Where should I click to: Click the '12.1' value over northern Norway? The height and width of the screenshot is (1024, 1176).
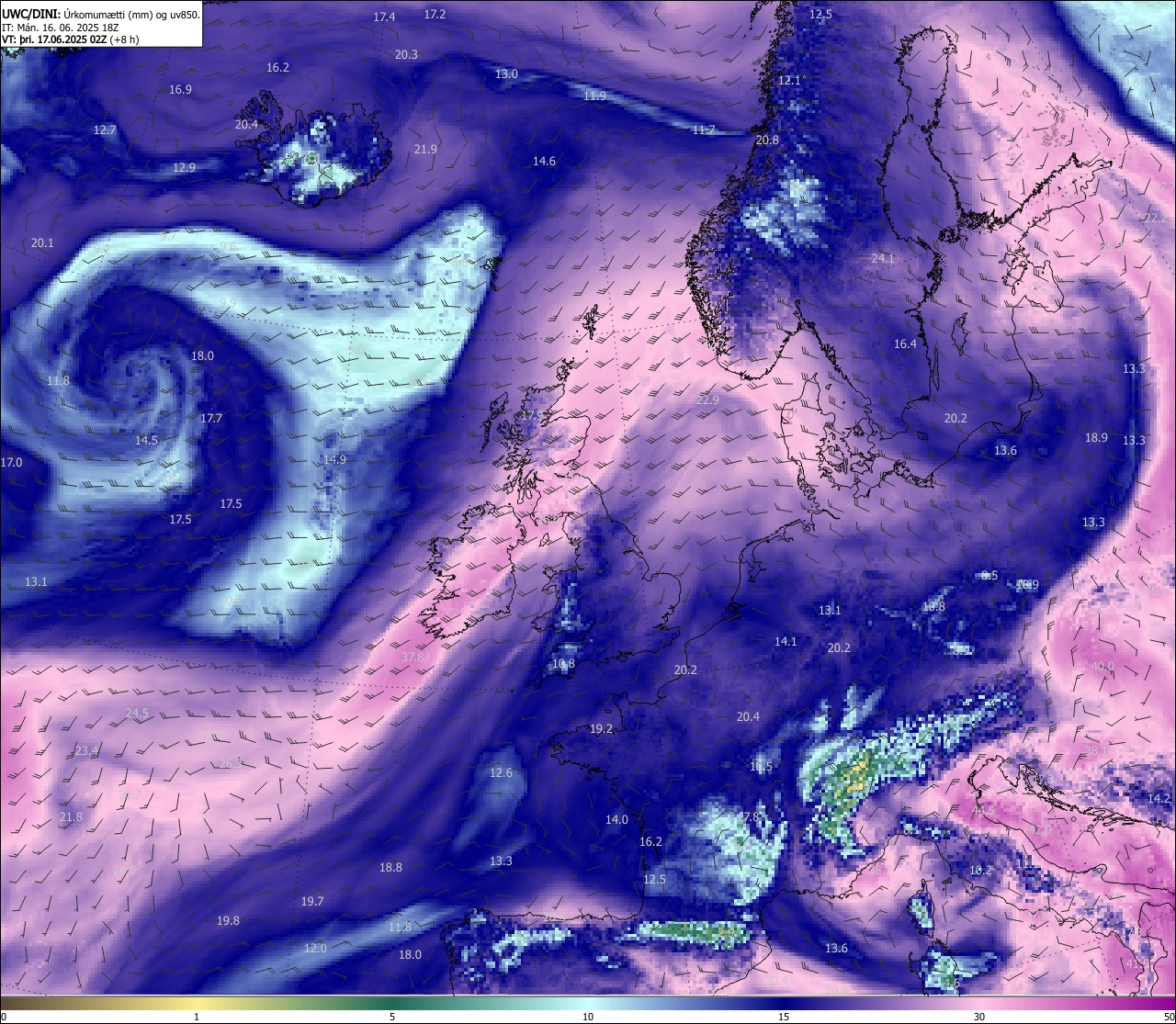789,81
